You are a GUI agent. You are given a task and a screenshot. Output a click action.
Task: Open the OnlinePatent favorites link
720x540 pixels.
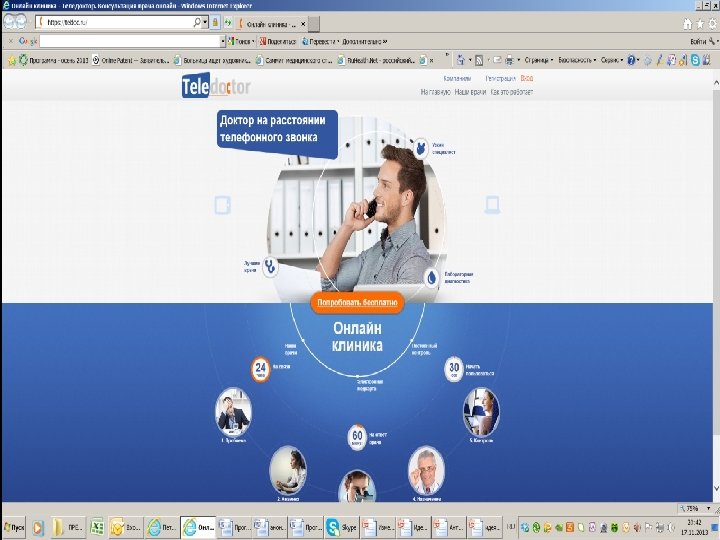[x=130, y=60]
